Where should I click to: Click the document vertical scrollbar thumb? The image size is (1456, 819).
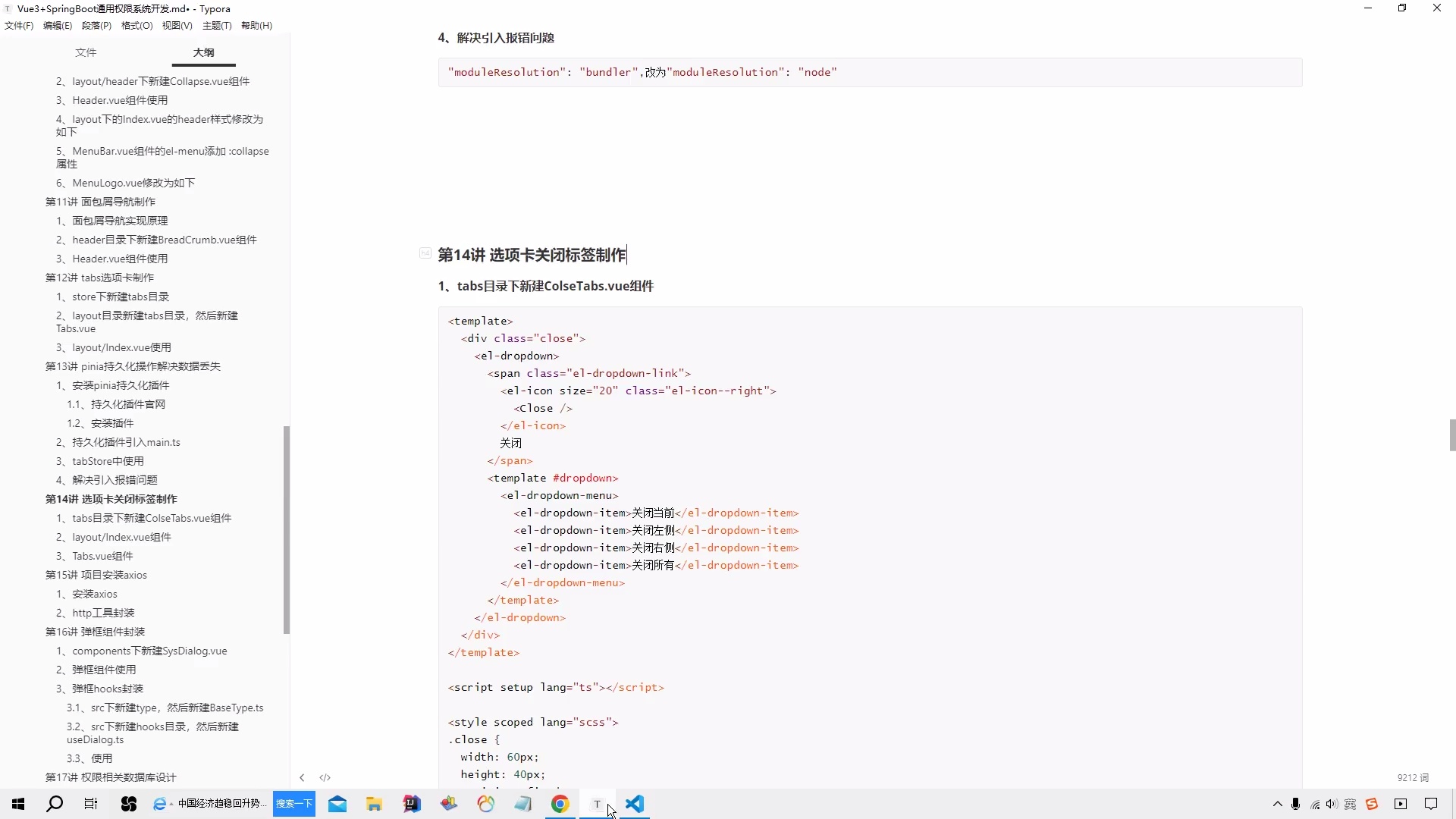point(1452,435)
